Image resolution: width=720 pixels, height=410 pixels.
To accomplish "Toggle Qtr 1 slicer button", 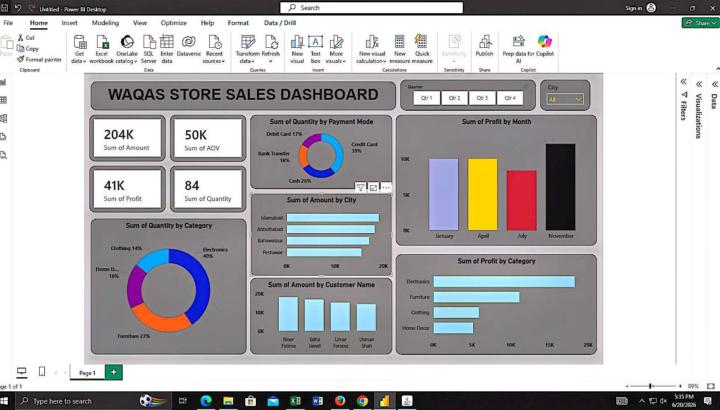I will (x=427, y=98).
